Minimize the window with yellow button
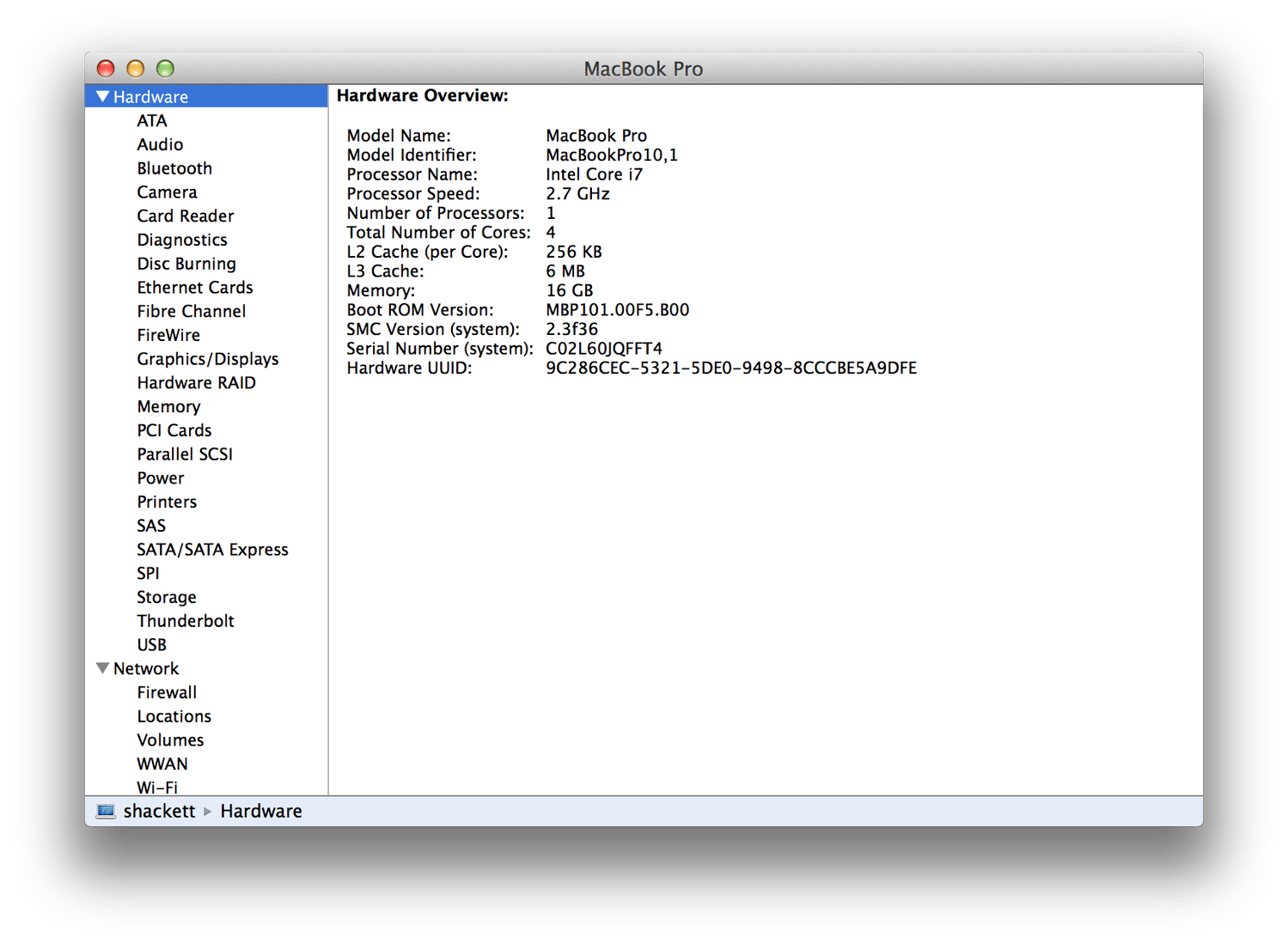This screenshot has height=944, width=1288. pos(135,68)
